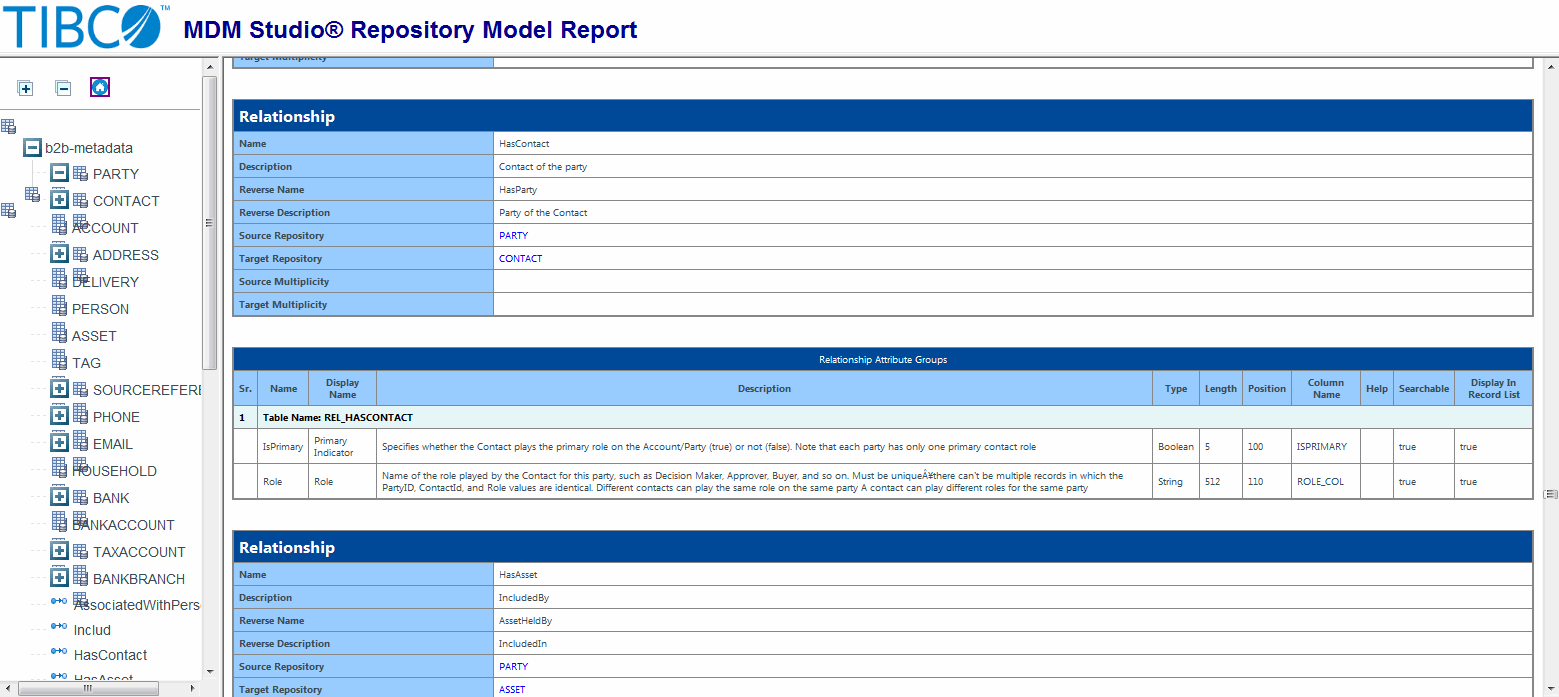
Task: Click the tree panel scroll-down arrow
Action: (x=210, y=671)
